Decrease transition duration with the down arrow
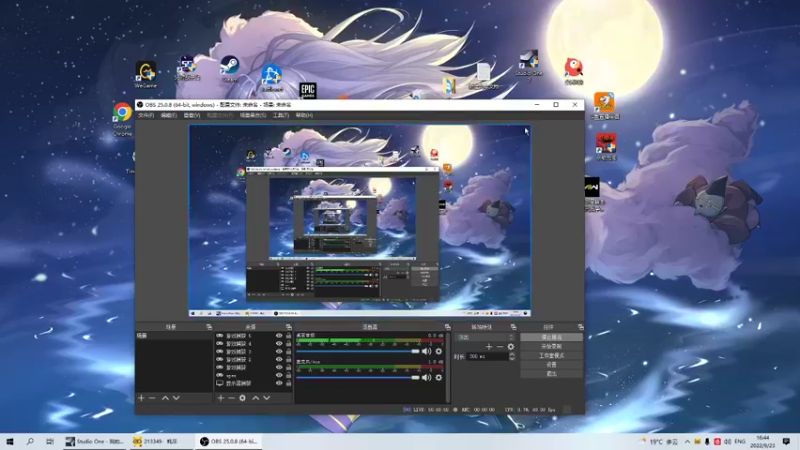 (x=512, y=359)
